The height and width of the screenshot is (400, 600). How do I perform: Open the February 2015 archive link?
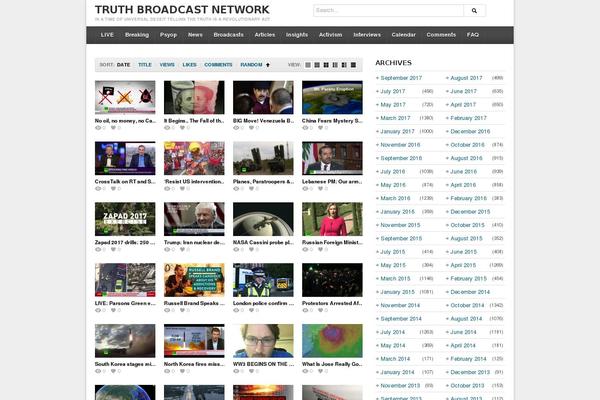[468, 279]
